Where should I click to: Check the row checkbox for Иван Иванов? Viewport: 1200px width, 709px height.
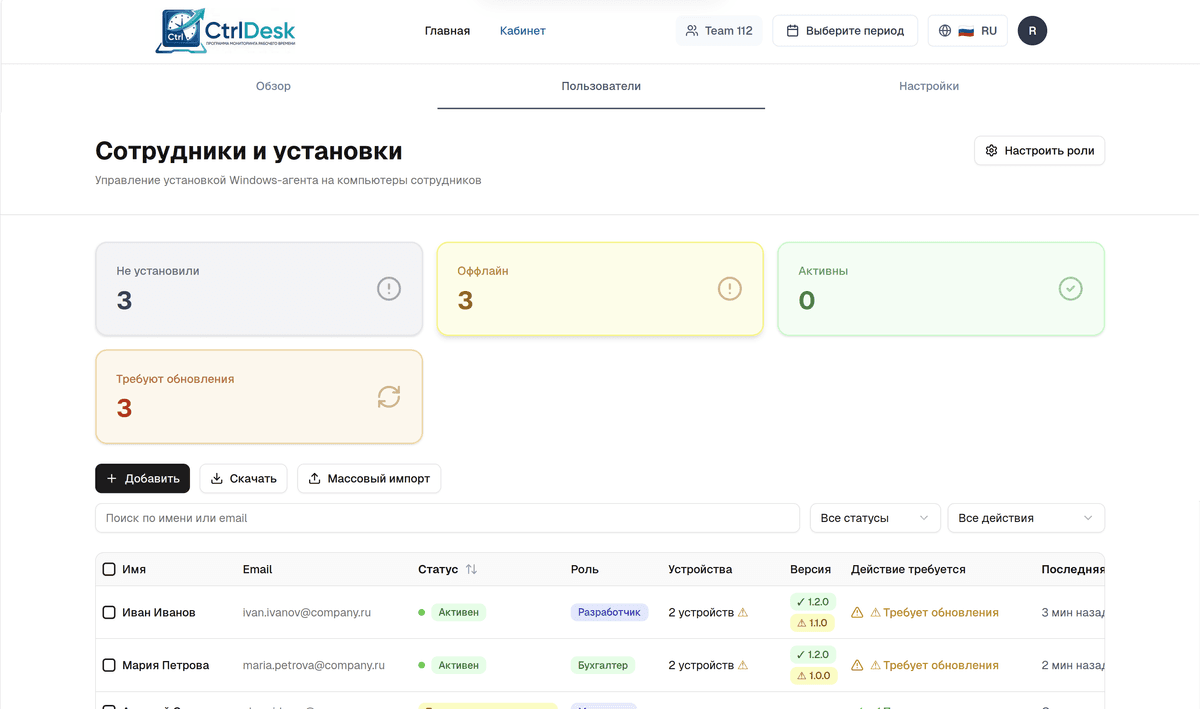(x=109, y=612)
